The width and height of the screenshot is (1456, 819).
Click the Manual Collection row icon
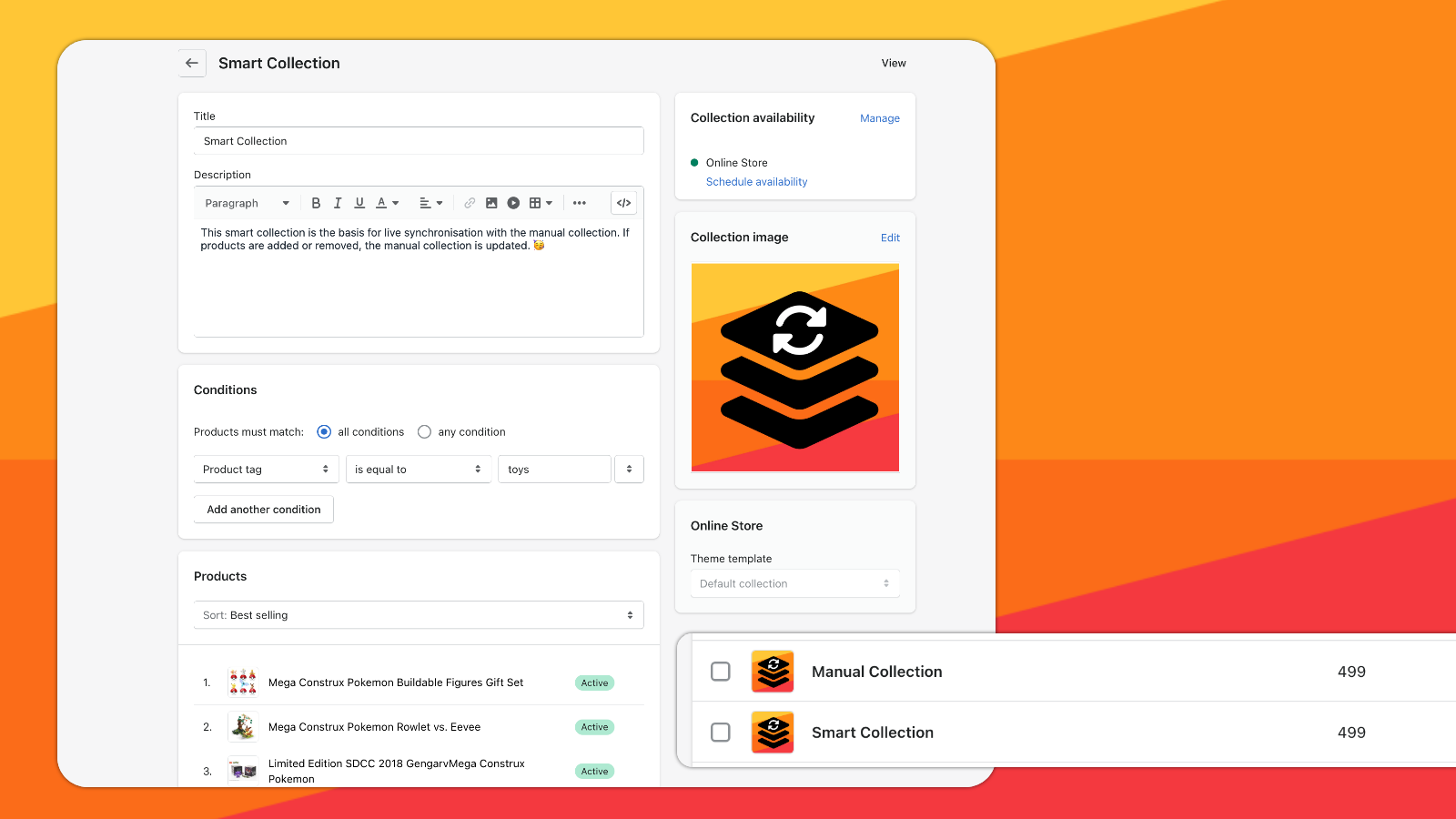click(x=773, y=672)
